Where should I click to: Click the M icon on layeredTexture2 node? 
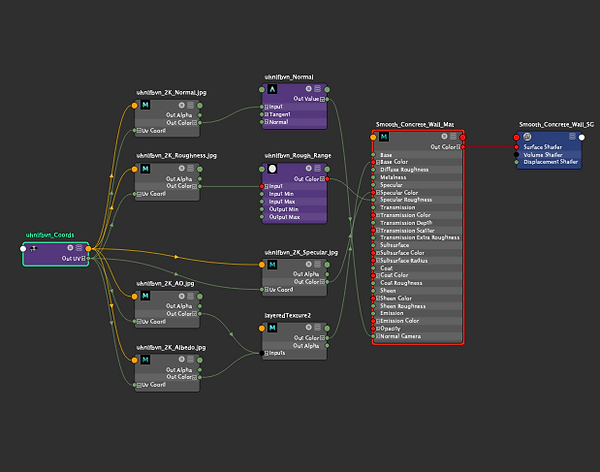[272, 328]
